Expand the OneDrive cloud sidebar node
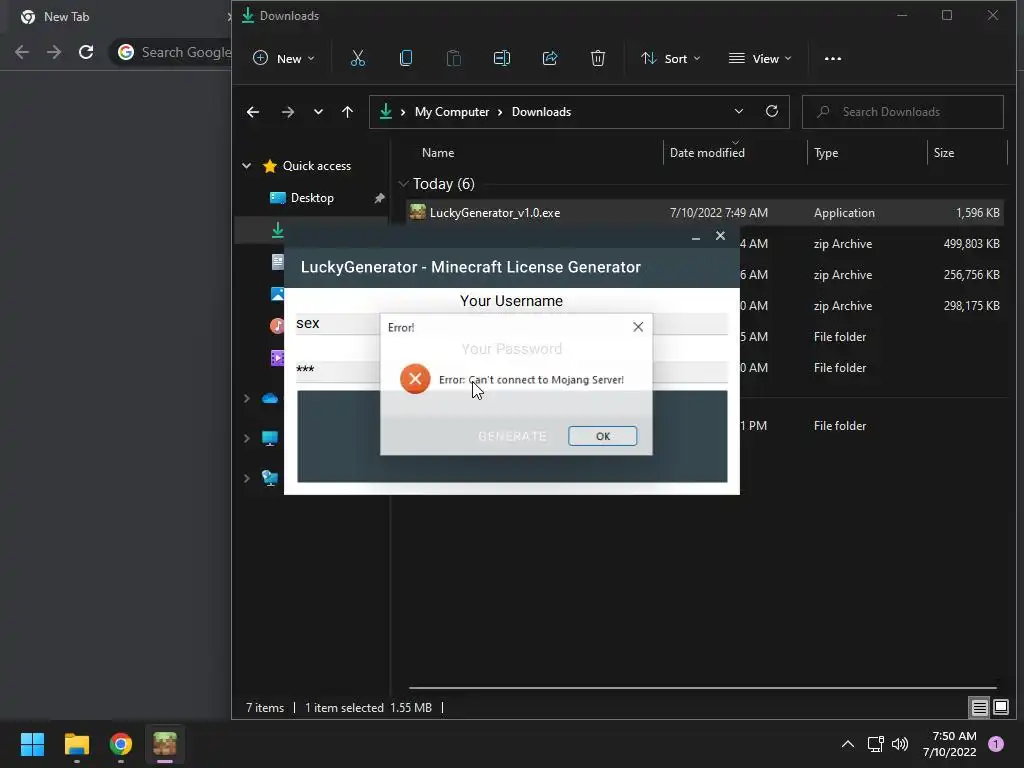The height and width of the screenshot is (768, 1024). (x=247, y=398)
